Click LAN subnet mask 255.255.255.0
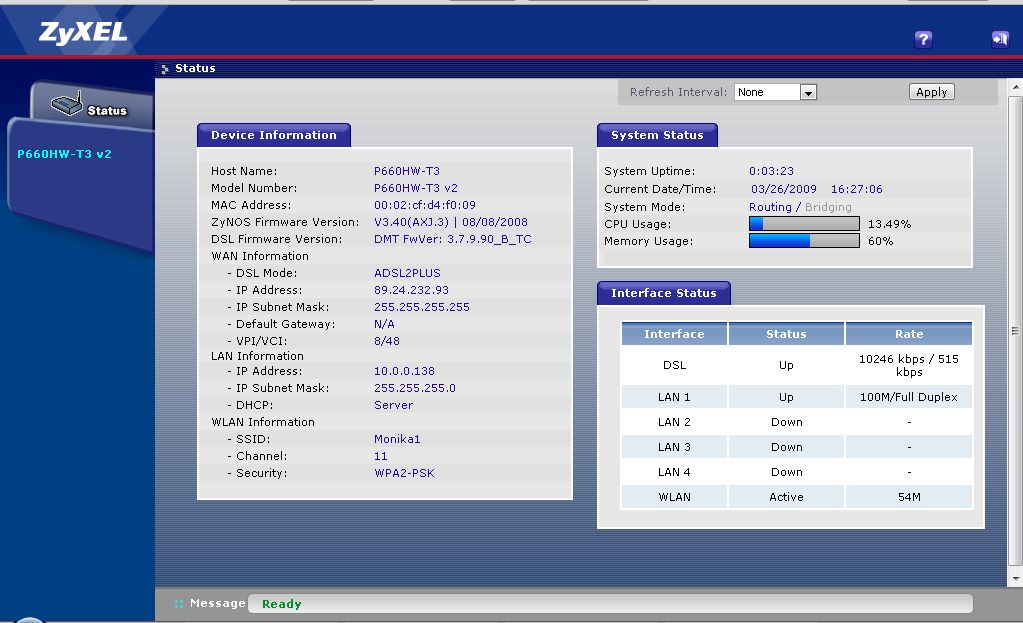 [414, 387]
